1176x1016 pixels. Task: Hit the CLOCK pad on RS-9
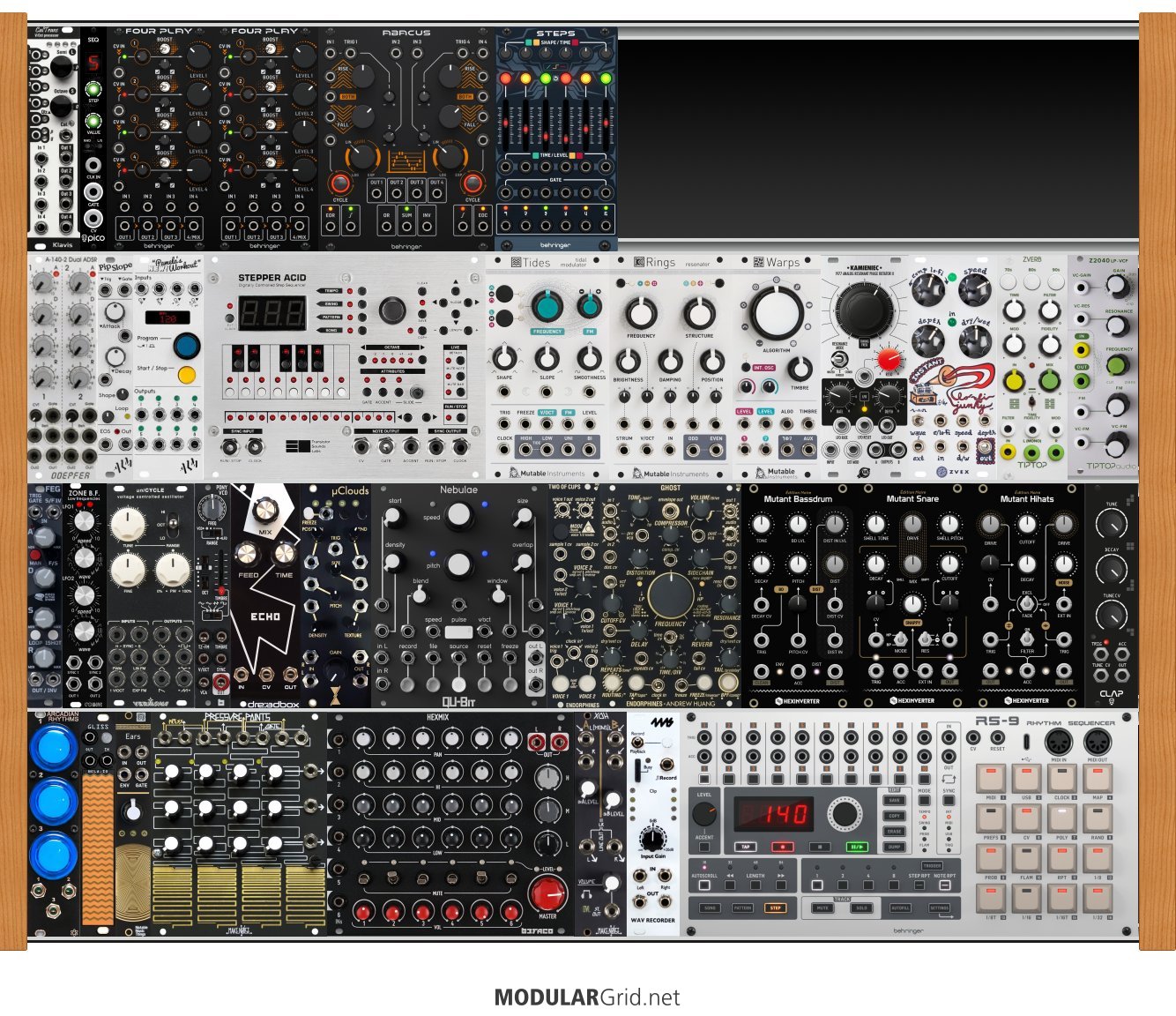(1062, 778)
